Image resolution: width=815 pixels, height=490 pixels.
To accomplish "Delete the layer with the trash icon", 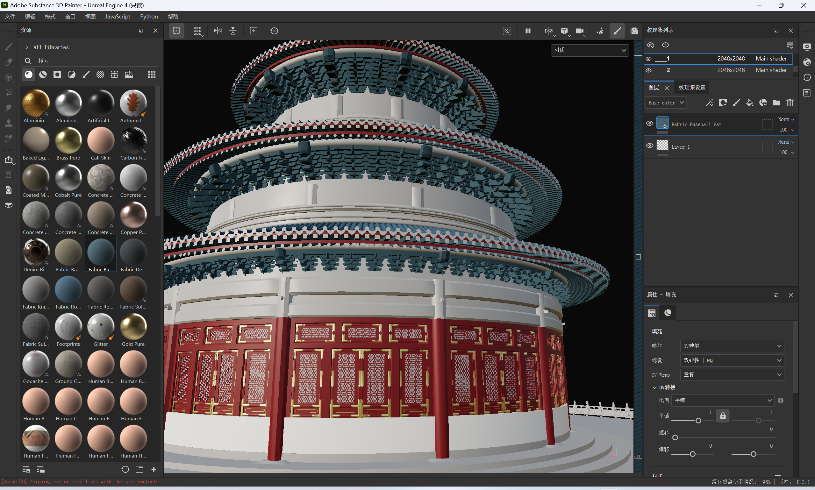I will tap(790, 103).
